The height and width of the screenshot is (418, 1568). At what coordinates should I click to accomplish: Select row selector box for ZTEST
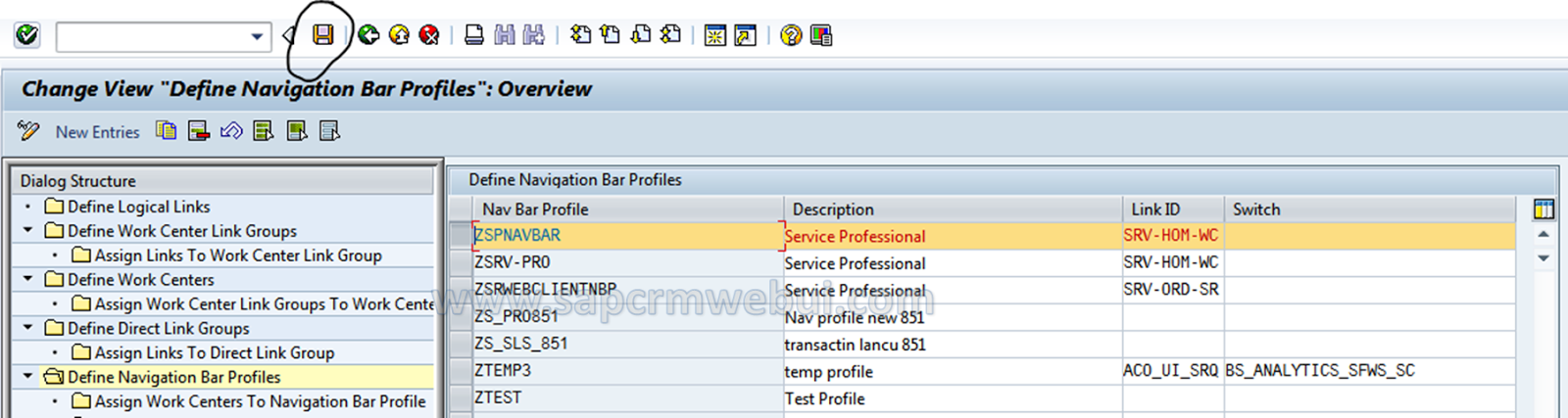pyautogui.click(x=460, y=398)
